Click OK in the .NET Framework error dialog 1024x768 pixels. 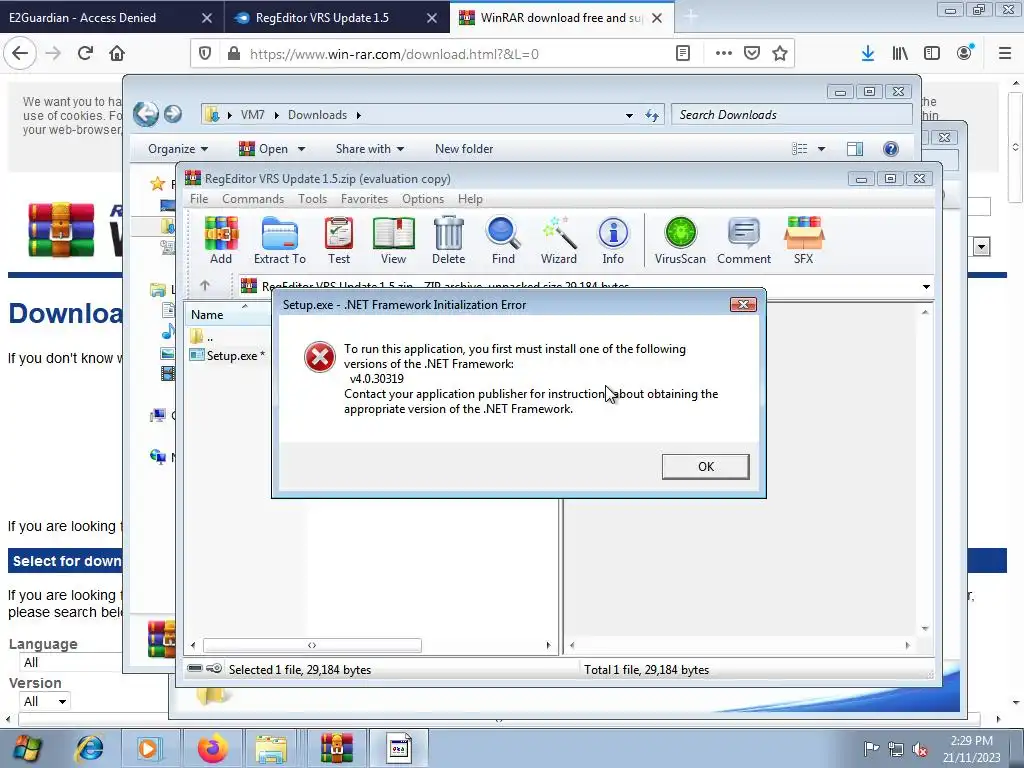tap(705, 466)
